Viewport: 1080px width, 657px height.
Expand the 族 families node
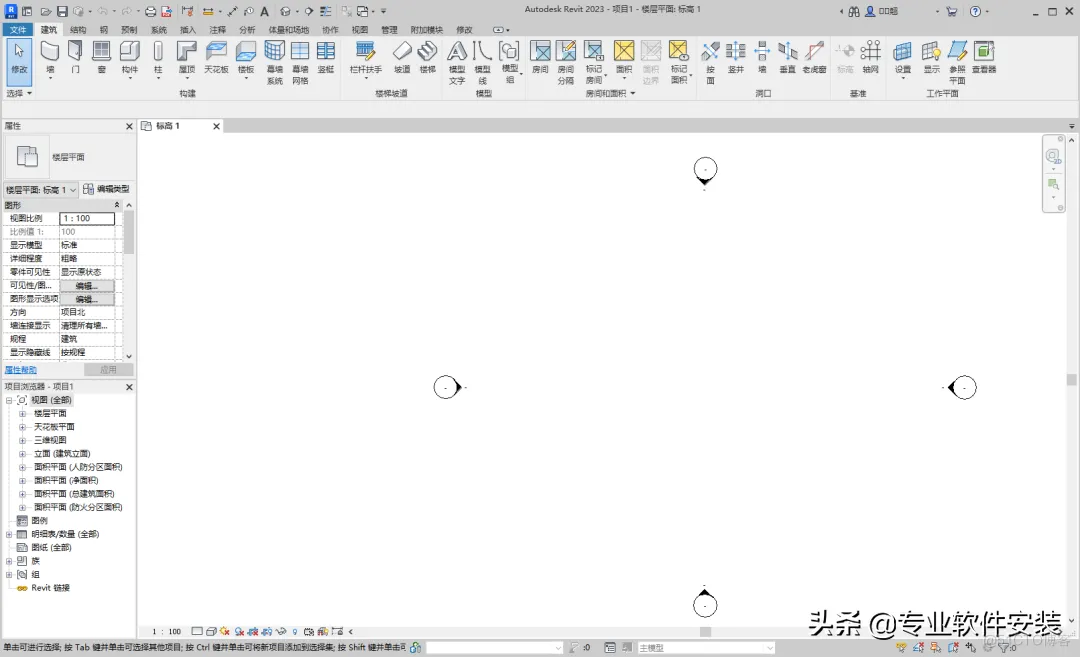(x=9, y=561)
